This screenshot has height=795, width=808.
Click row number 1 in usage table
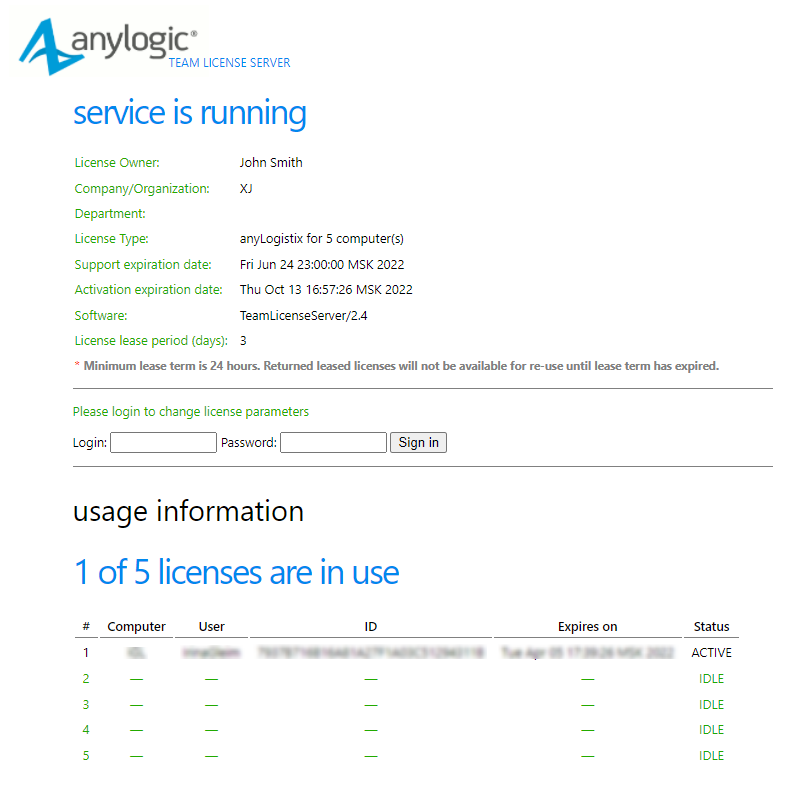[86, 653]
